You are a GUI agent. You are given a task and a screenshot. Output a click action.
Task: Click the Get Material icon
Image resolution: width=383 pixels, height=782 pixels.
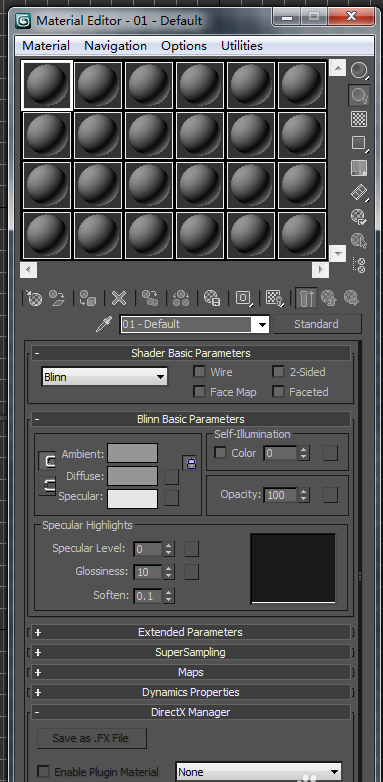click(x=34, y=298)
